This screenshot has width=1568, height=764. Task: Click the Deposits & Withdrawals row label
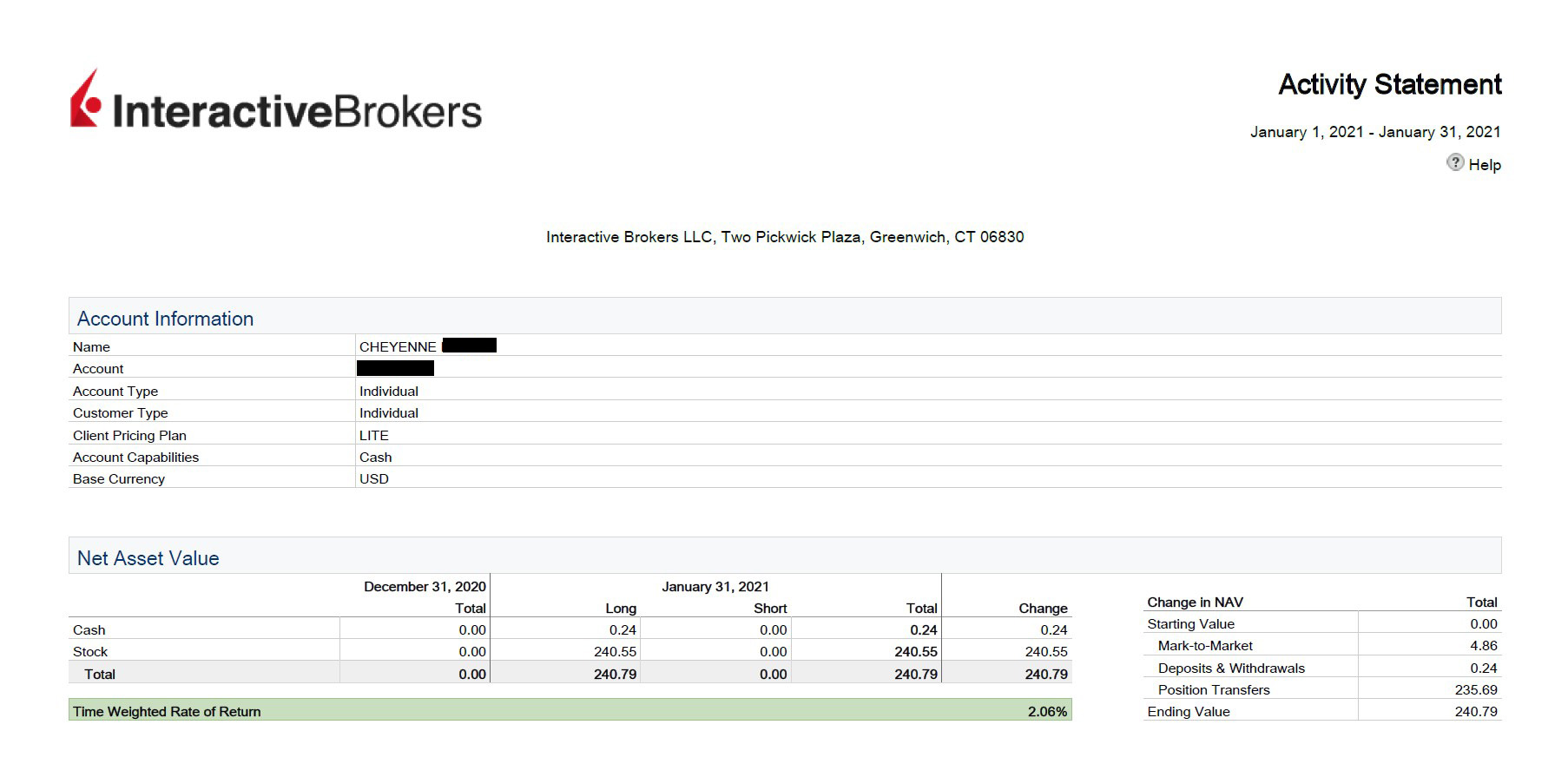coord(1230,668)
